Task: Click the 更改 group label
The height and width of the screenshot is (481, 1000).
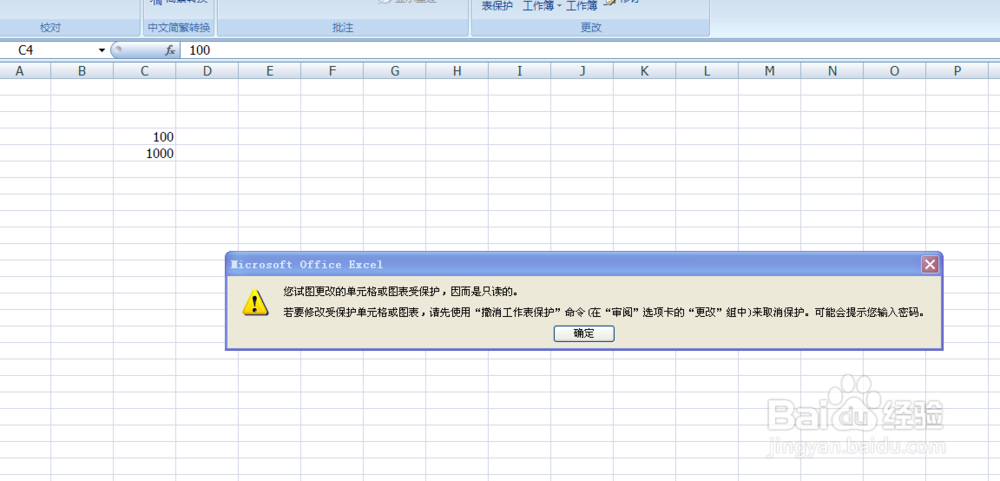Action: [x=591, y=27]
